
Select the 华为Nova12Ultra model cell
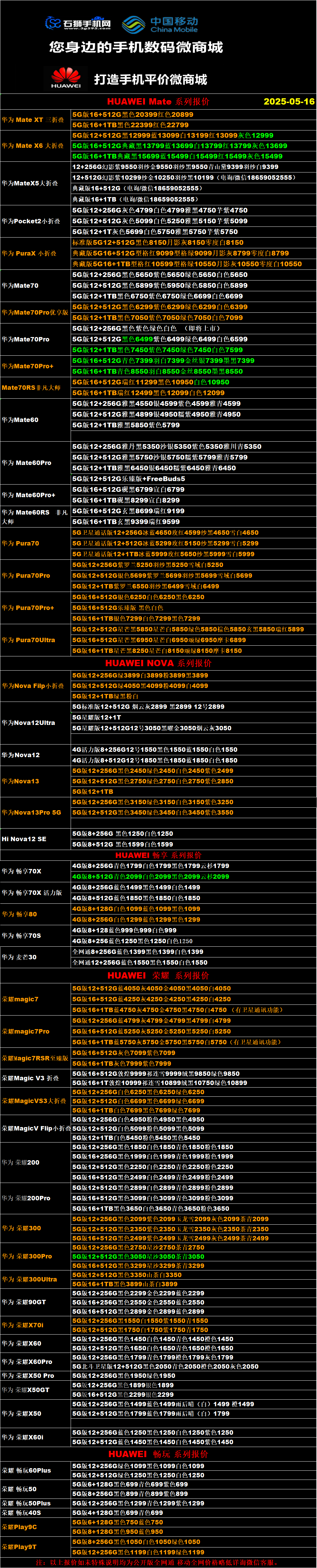28,722
